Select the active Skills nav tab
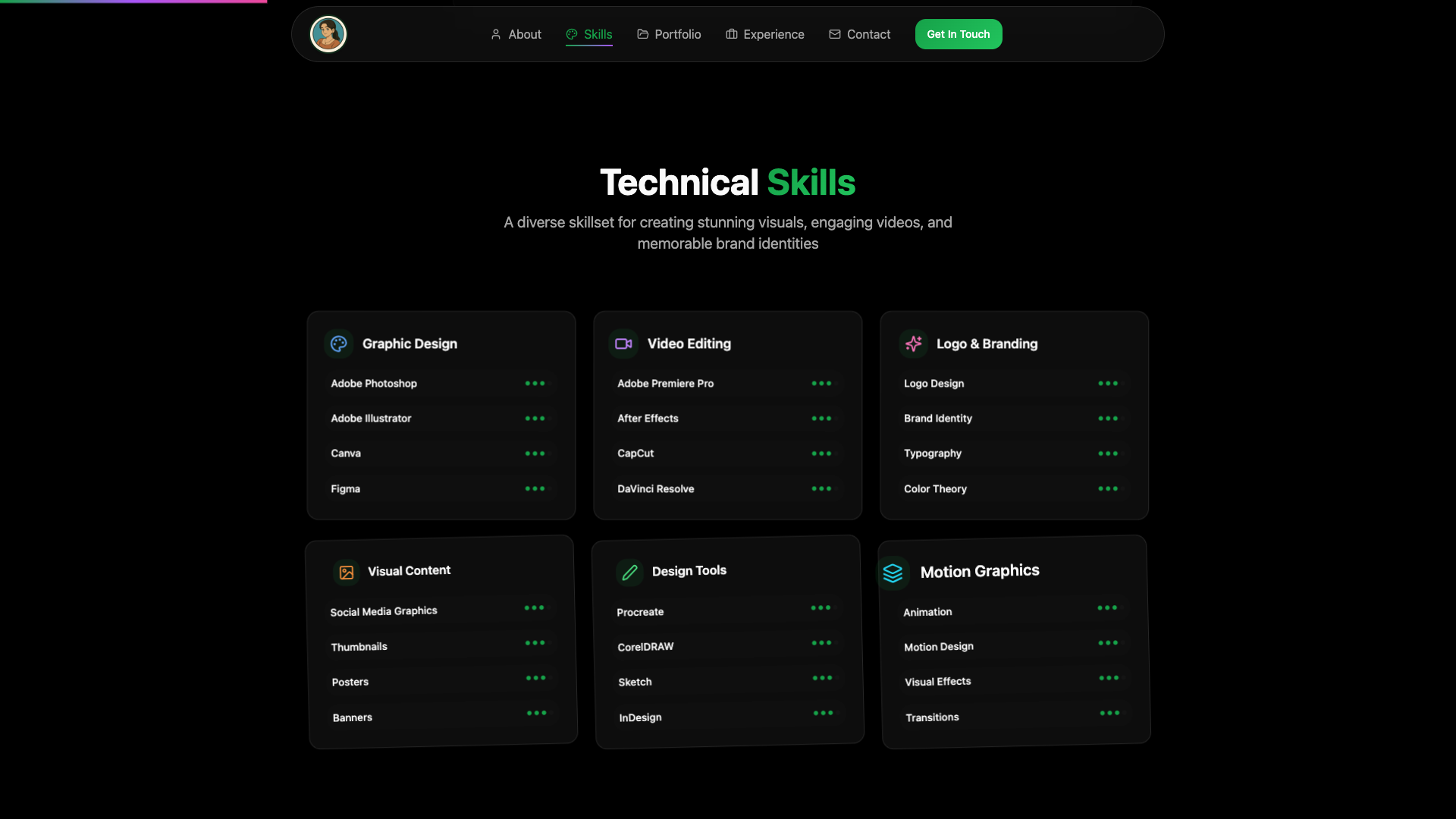The image size is (1456, 819). click(x=589, y=34)
